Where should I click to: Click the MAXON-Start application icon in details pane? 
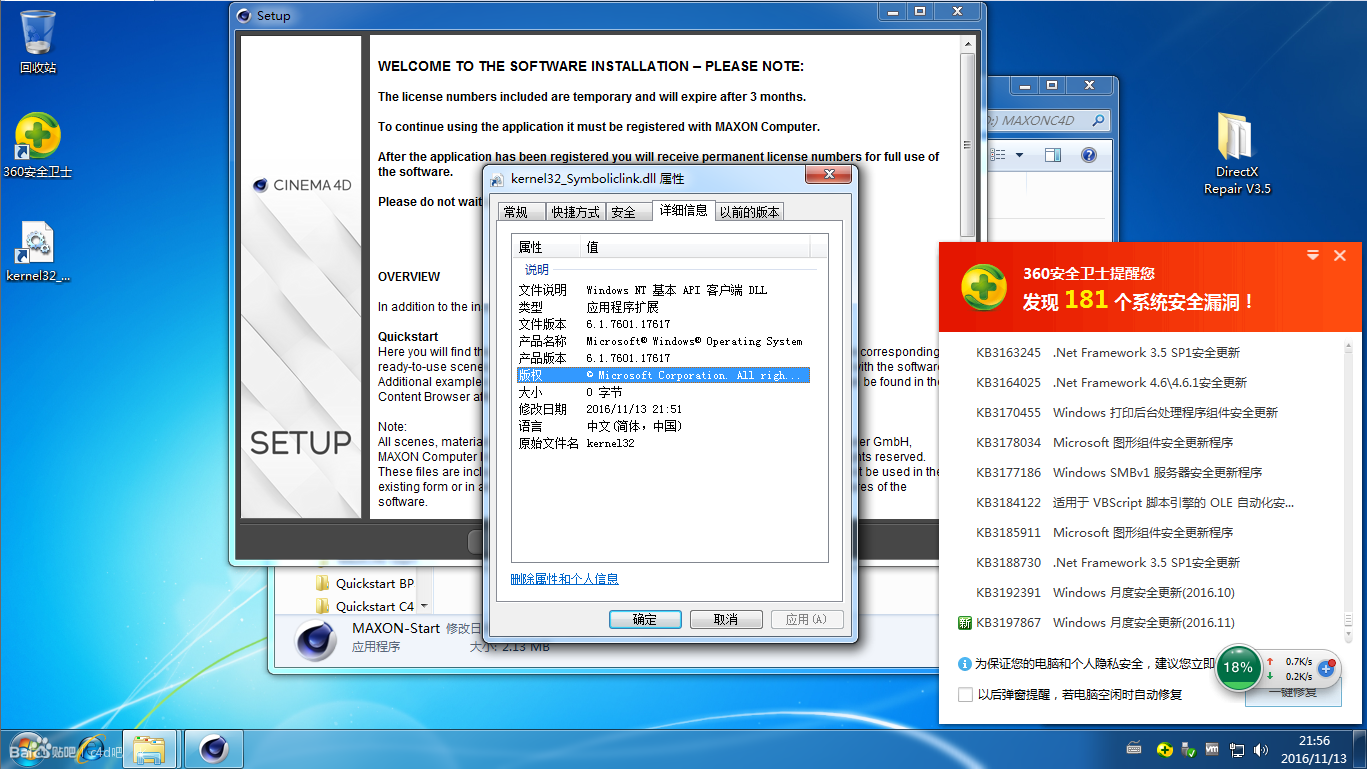(x=316, y=639)
